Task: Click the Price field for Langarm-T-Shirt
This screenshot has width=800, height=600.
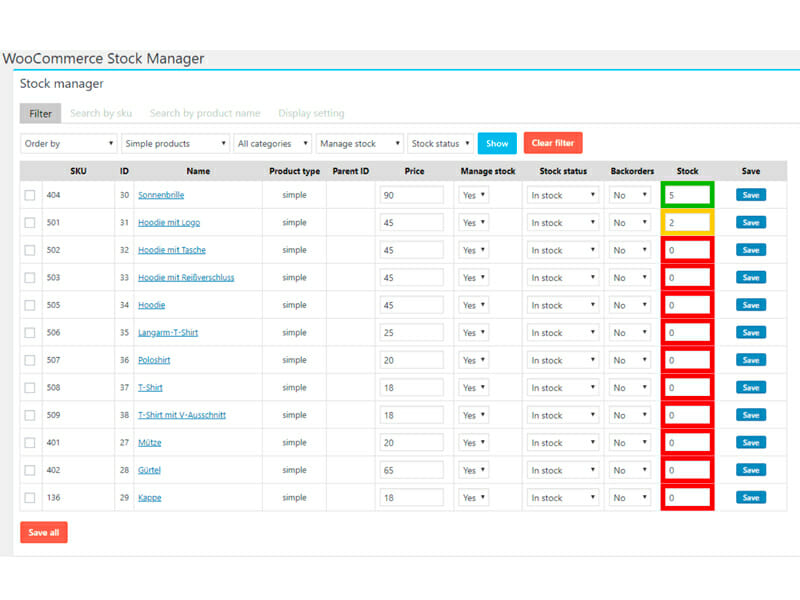Action: tap(412, 333)
